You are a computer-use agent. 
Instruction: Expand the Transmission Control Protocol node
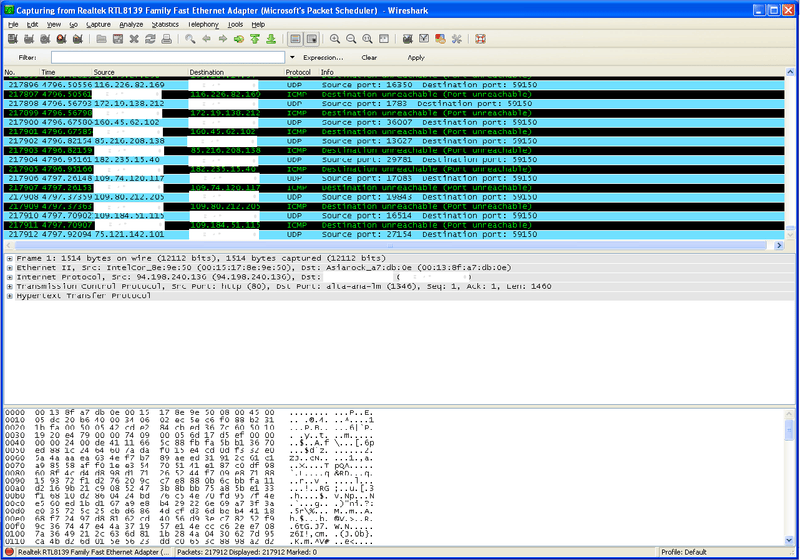point(9,287)
